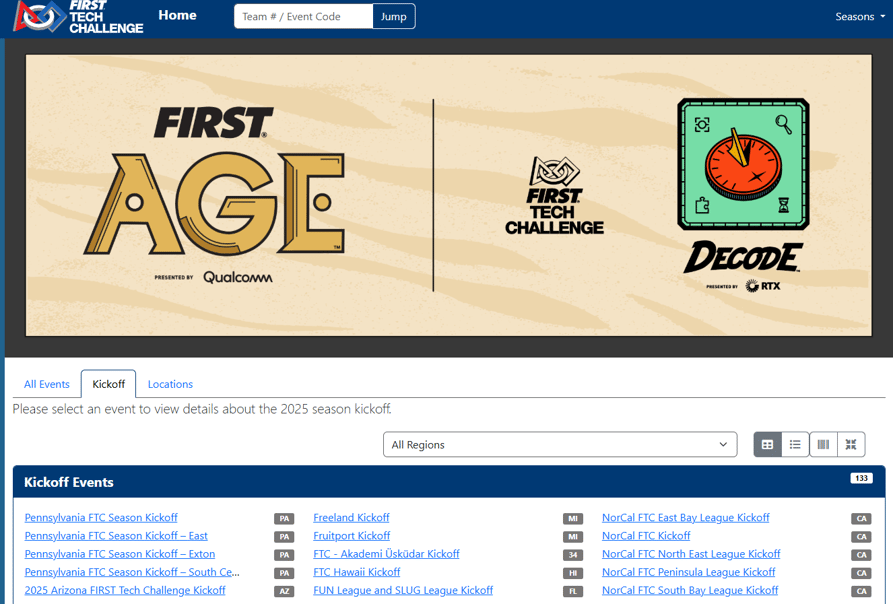893x604 pixels.
Task: Switch to the All Events tab
Action: pyautogui.click(x=47, y=384)
